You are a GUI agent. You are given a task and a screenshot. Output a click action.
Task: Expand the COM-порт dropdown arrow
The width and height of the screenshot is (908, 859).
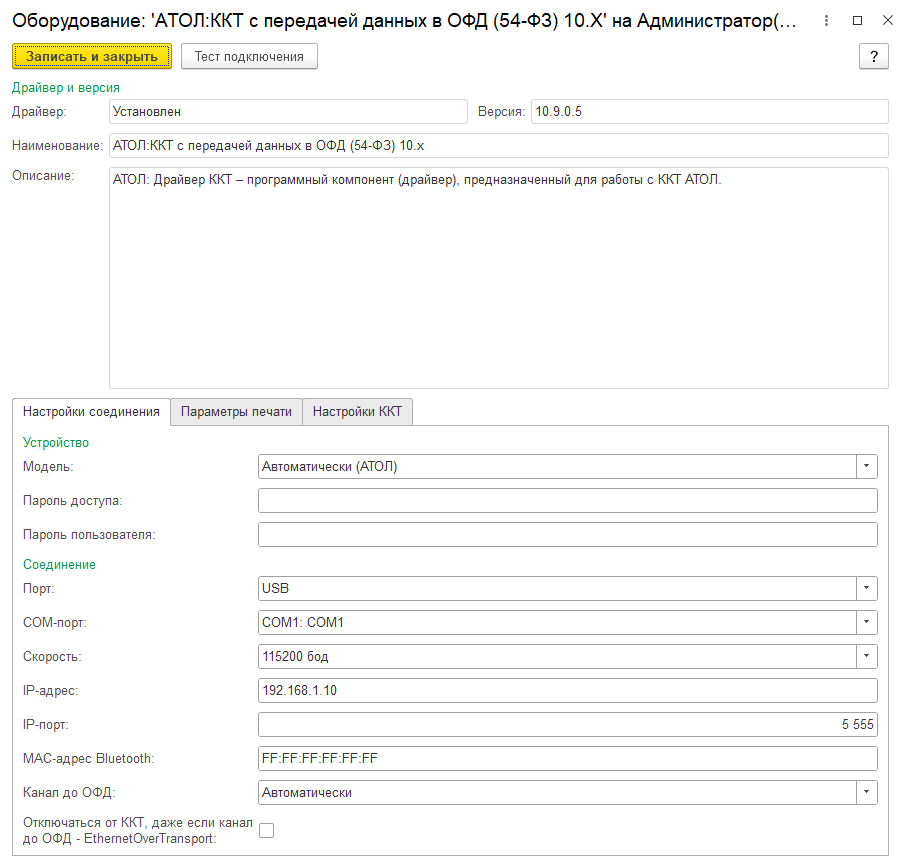[x=866, y=622]
